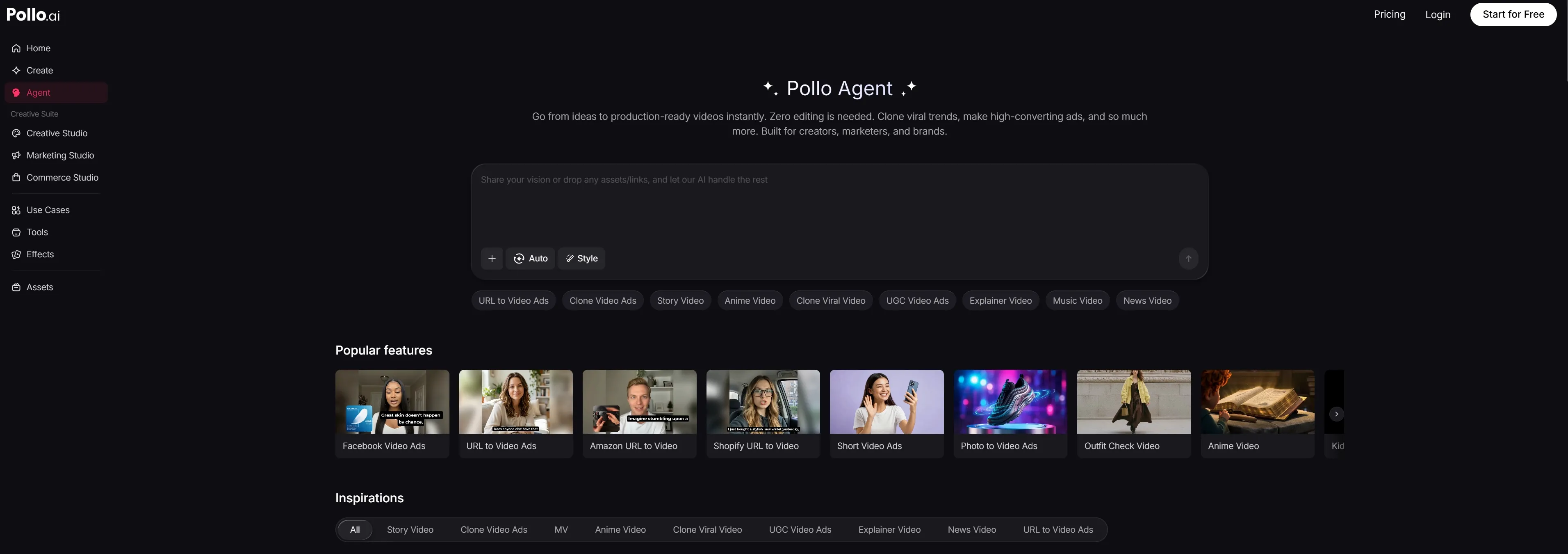This screenshot has width=1568, height=554.
Task: Open Commerce Studio from the sidebar
Action: coord(56,177)
